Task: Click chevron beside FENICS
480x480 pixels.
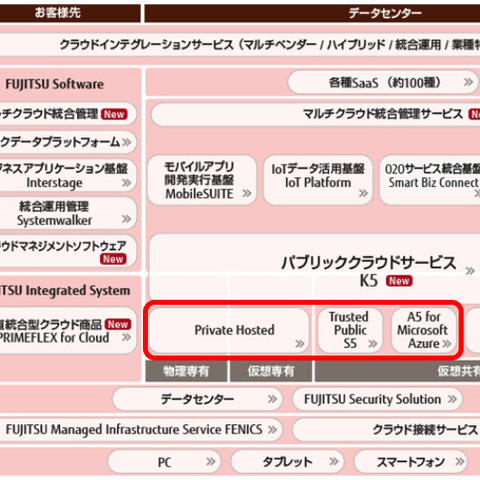Action: (x=272, y=430)
